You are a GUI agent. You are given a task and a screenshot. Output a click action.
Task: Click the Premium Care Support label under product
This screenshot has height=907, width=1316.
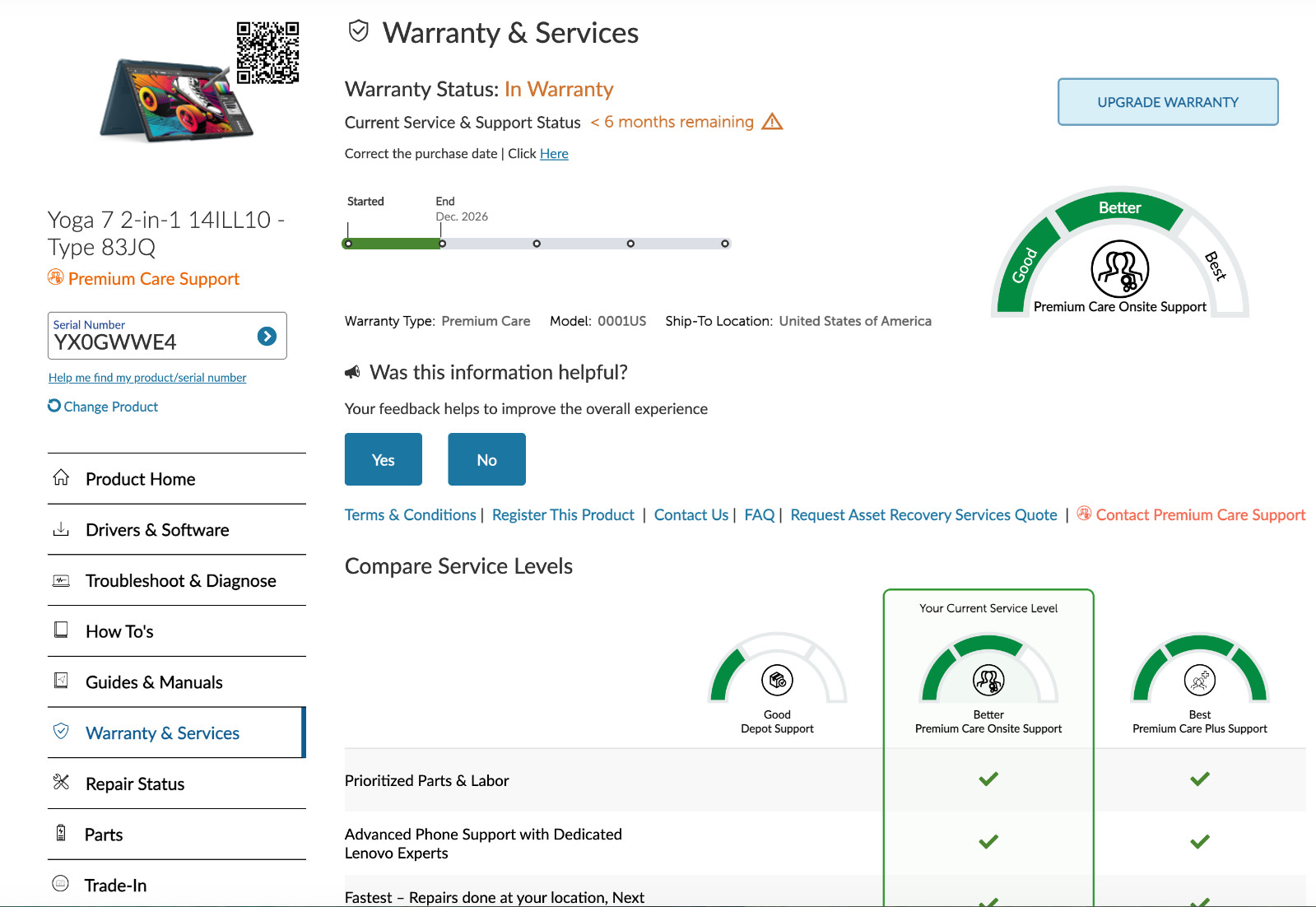[x=154, y=278]
